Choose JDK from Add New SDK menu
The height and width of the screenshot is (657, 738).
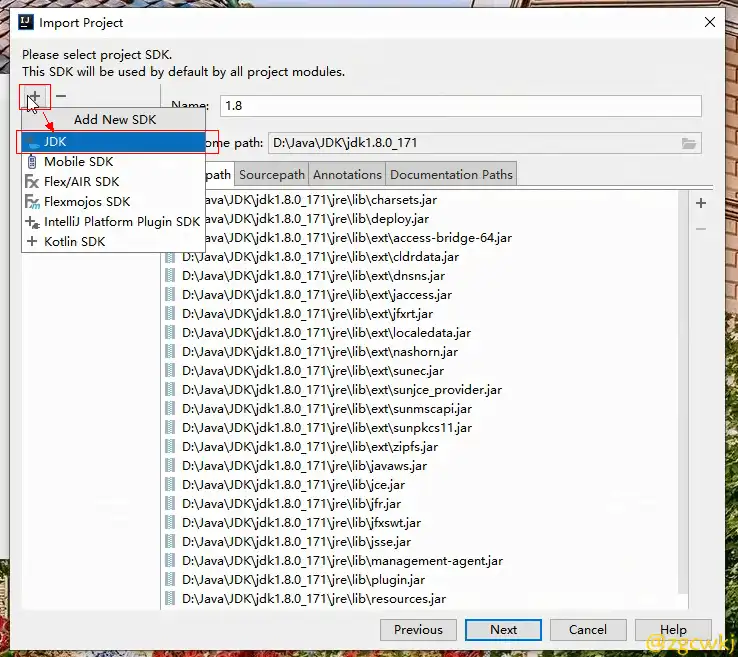112,142
